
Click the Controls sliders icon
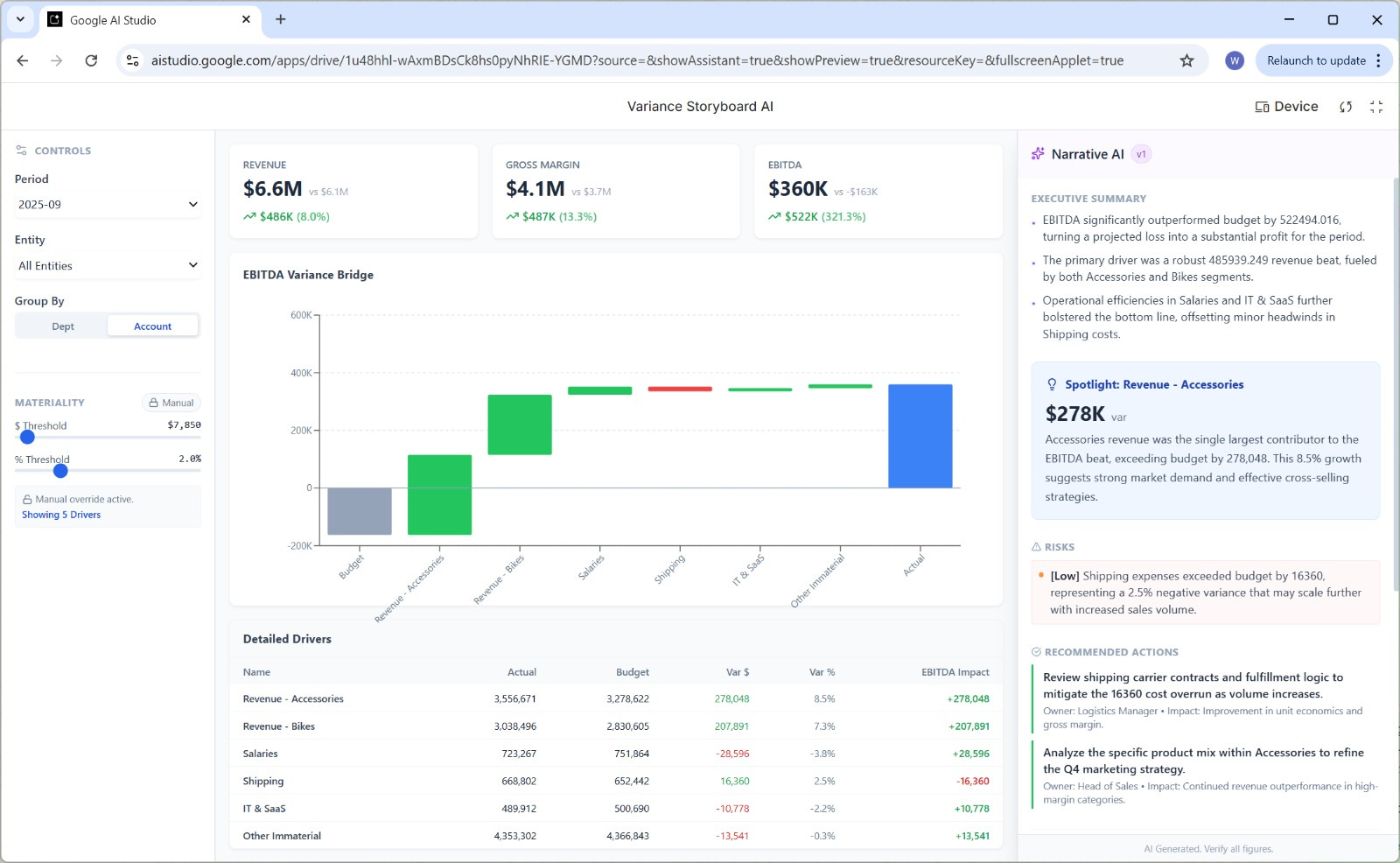coord(21,151)
